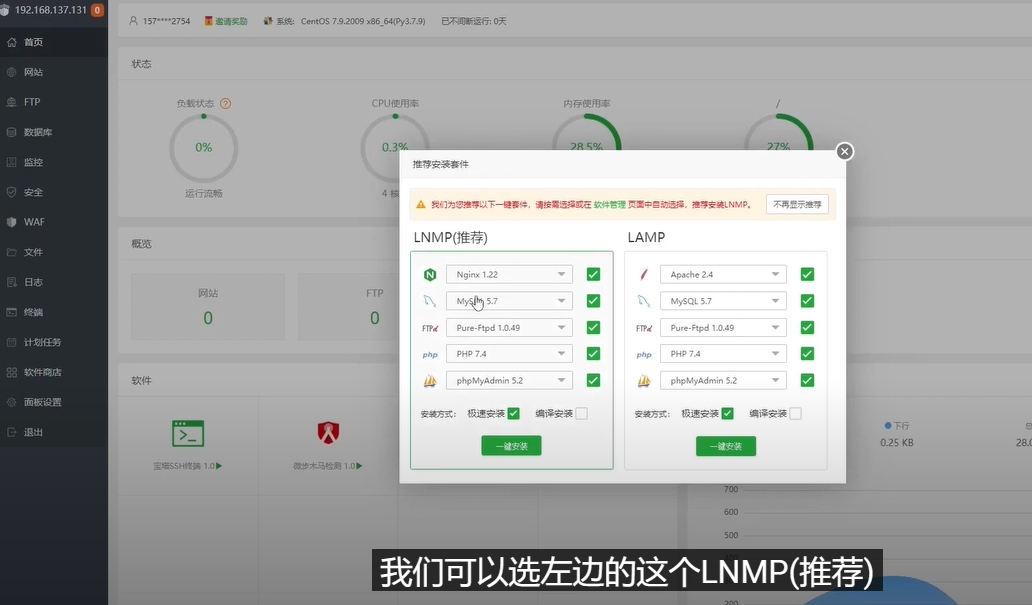Image resolution: width=1032 pixels, height=605 pixels.
Task: Click the database icon in the sidebar
Action: [12, 132]
